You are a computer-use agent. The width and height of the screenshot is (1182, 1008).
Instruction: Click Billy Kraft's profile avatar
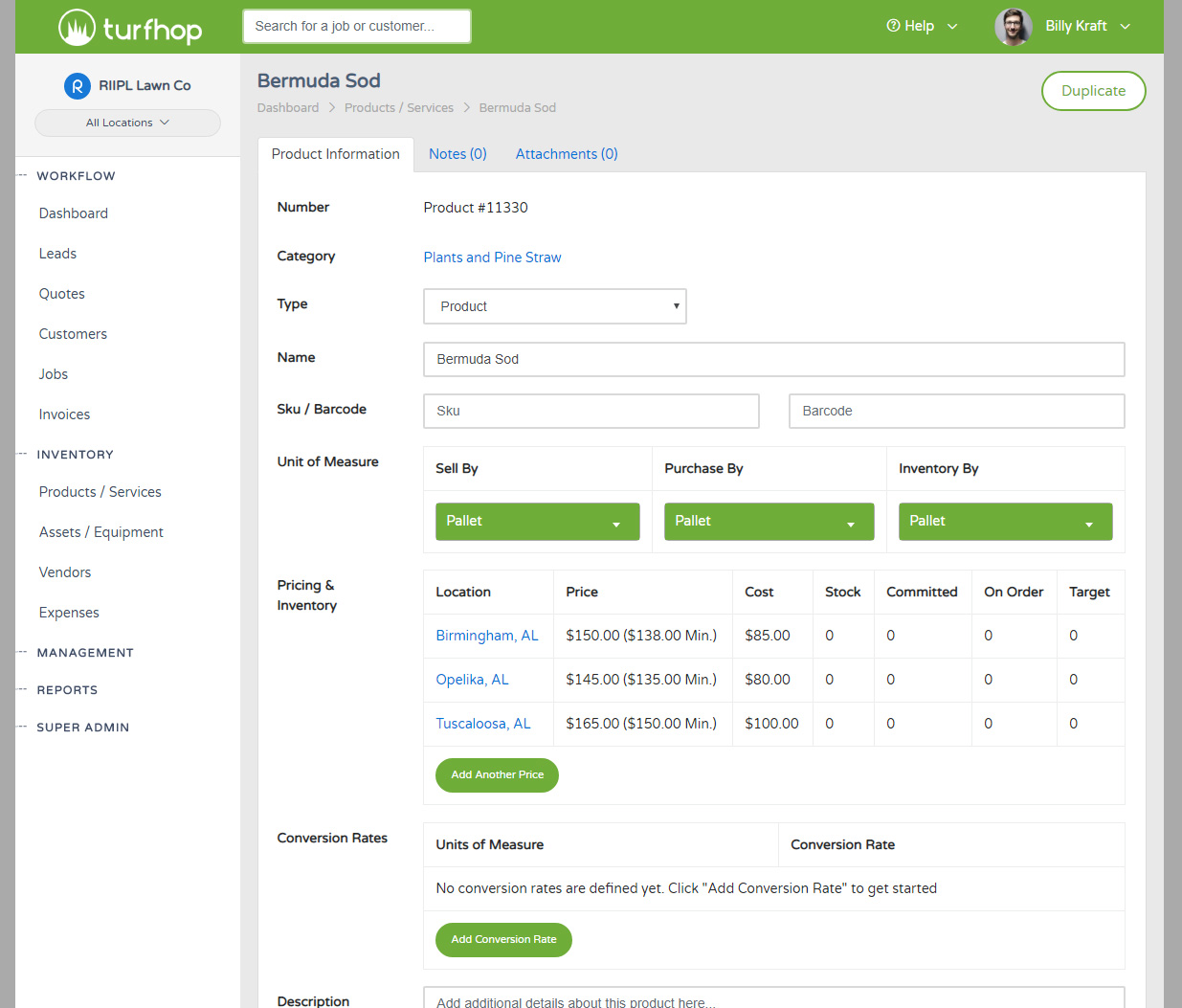click(1013, 27)
